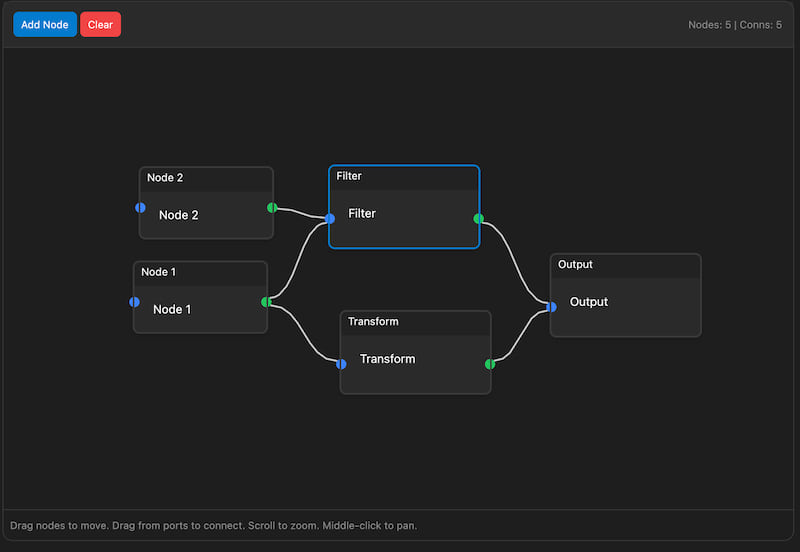This screenshot has height=552, width=800.
Task: Click Node 1's green output port
Action: point(266,302)
